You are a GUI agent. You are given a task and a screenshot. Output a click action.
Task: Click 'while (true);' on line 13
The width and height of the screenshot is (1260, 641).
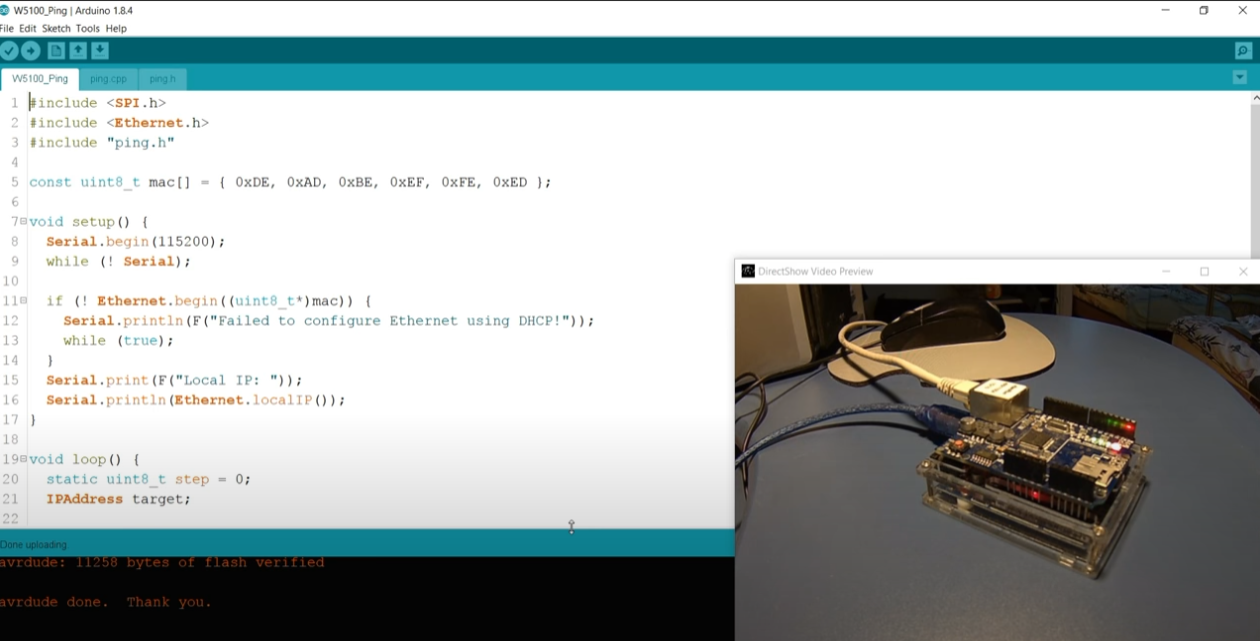coord(118,340)
